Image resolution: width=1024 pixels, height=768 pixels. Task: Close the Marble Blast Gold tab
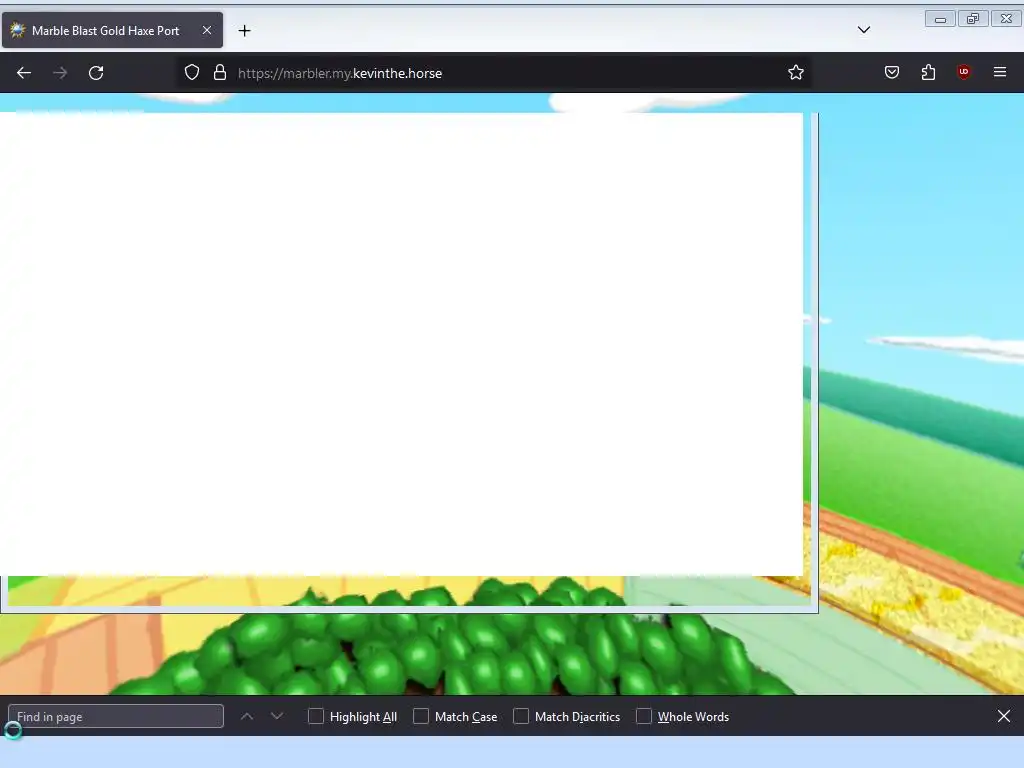[x=207, y=30]
